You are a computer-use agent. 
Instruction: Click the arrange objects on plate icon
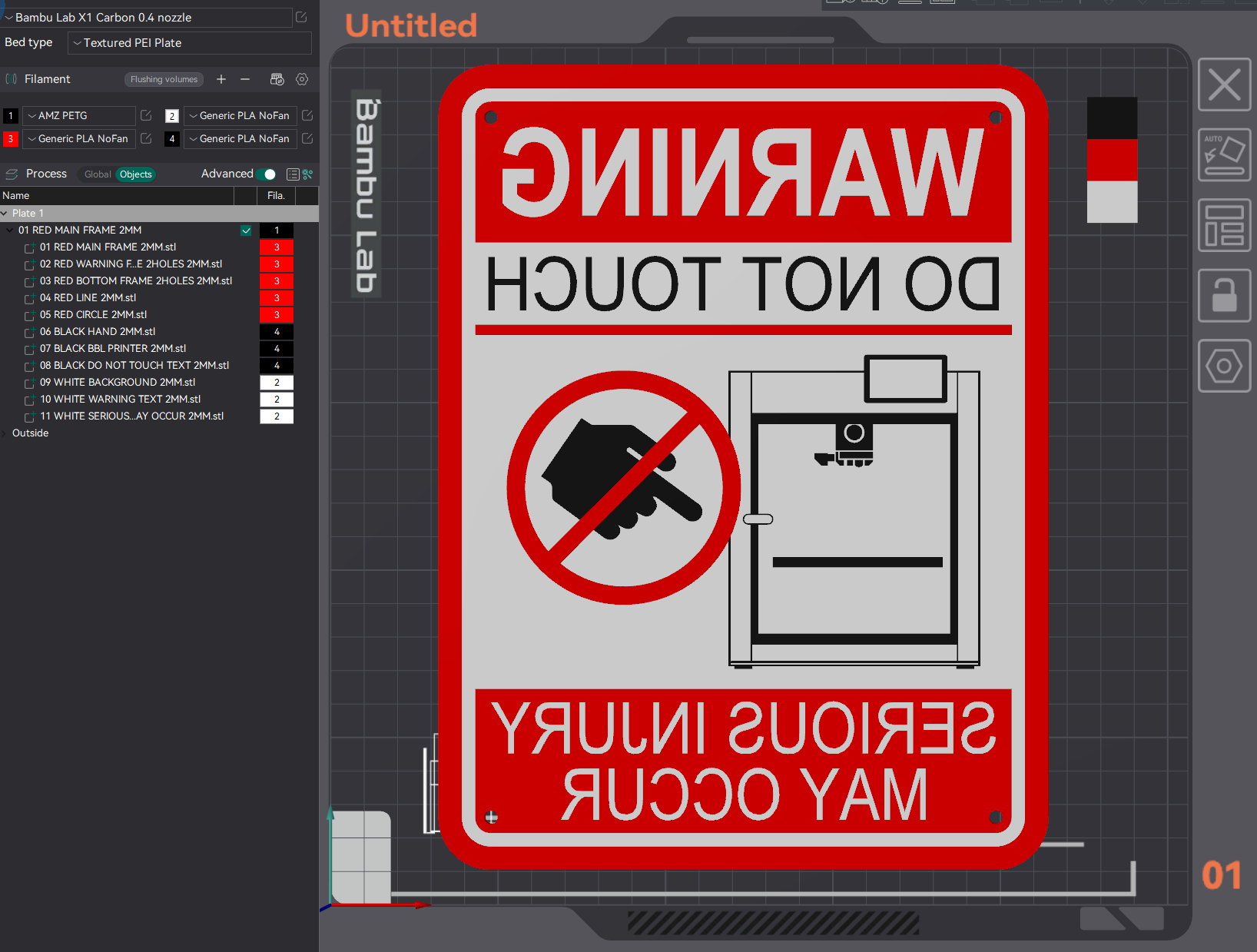click(1224, 225)
